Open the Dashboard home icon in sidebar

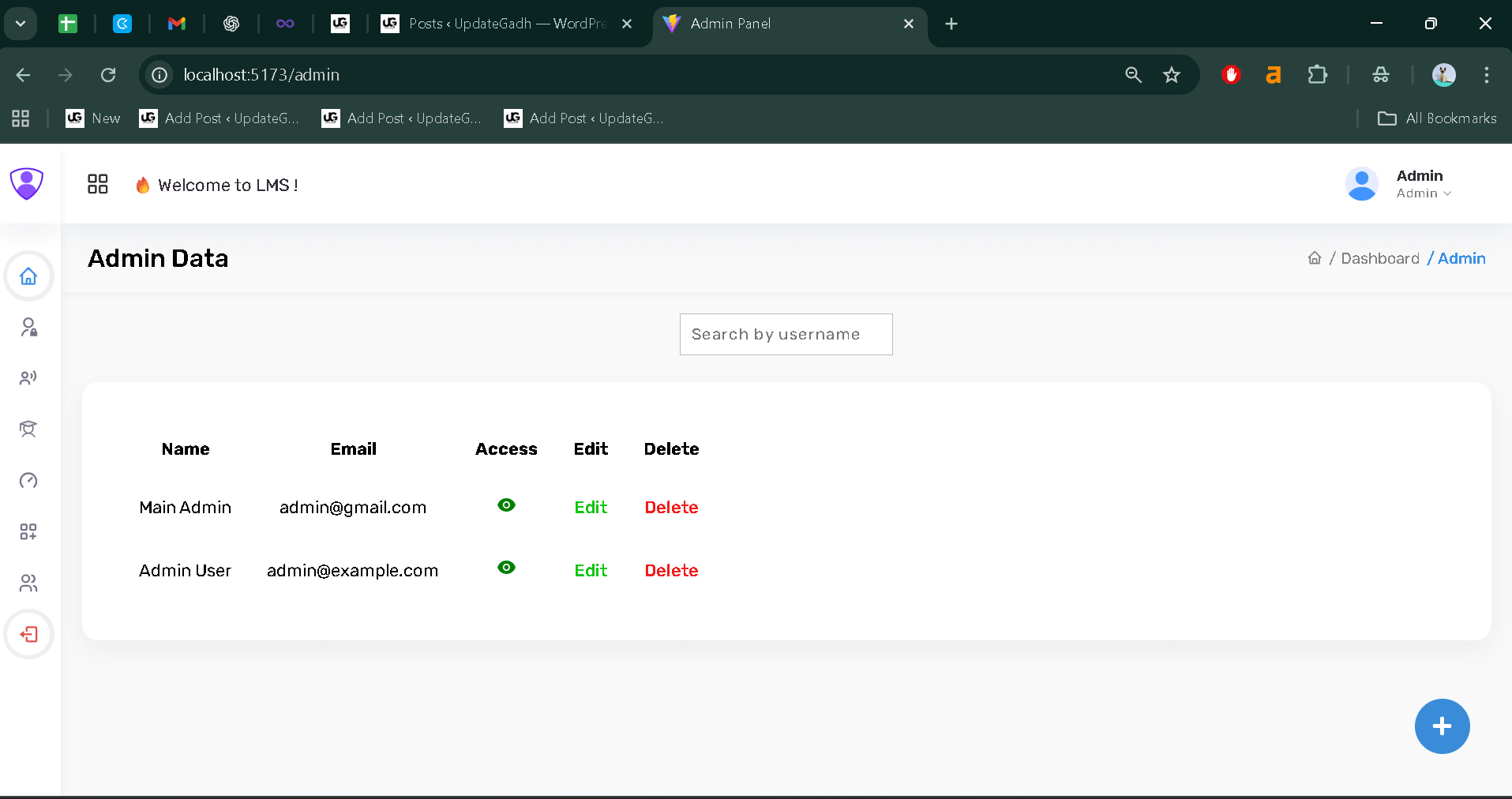pos(28,276)
